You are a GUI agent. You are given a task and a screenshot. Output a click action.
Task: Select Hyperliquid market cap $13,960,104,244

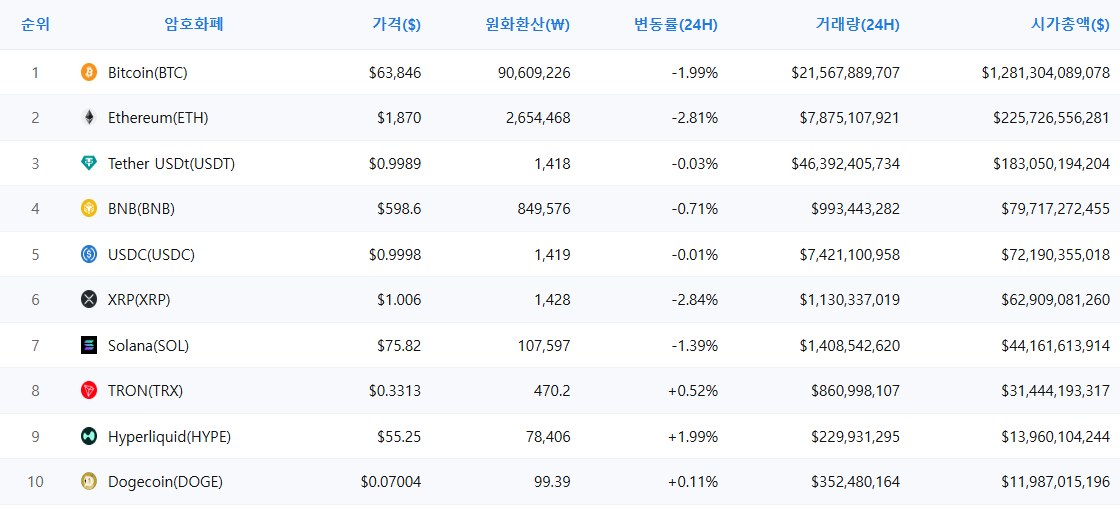(1056, 436)
